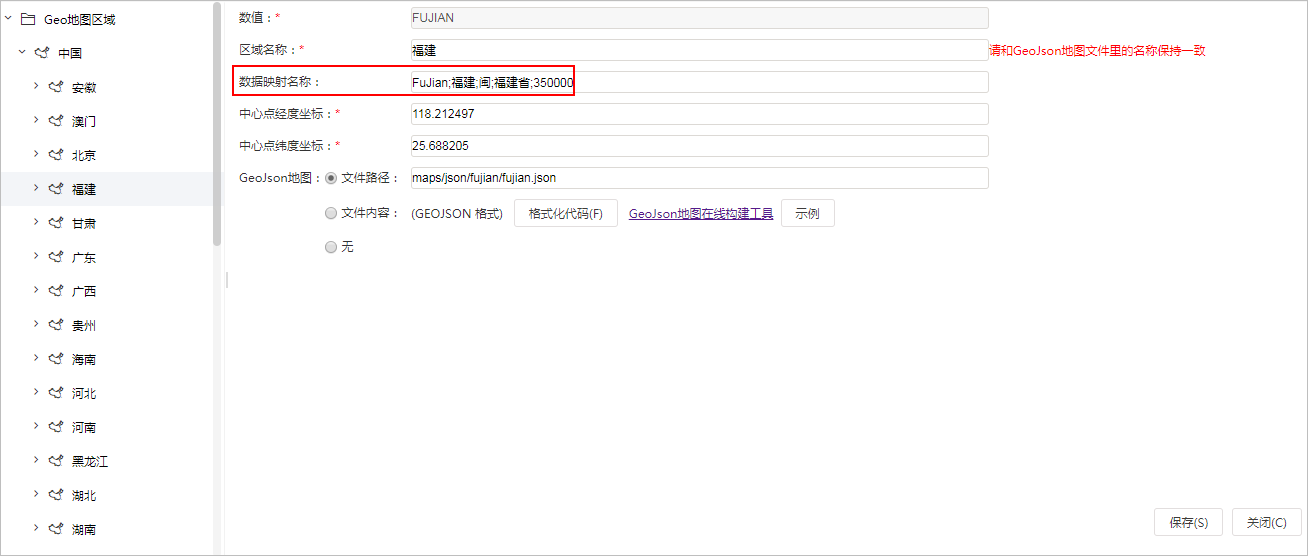Click the region icon next to 湖南
The image size is (1308, 556).
tap(56, 529)
